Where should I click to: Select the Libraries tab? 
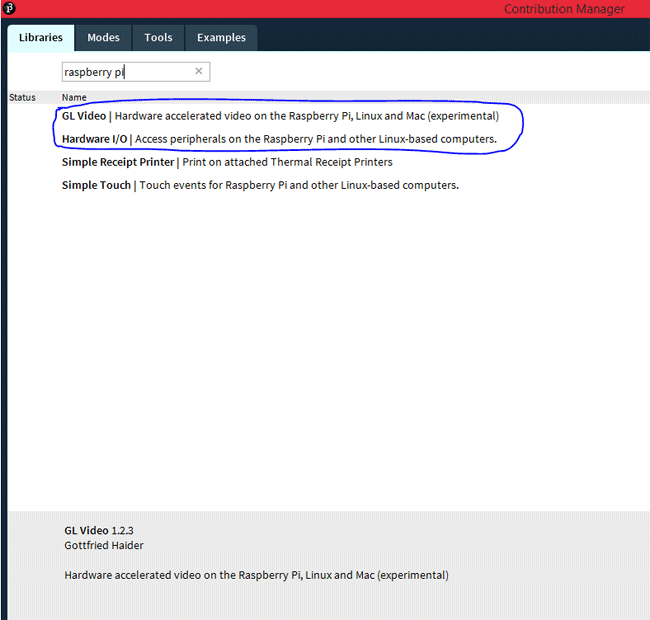coord(41,38)
